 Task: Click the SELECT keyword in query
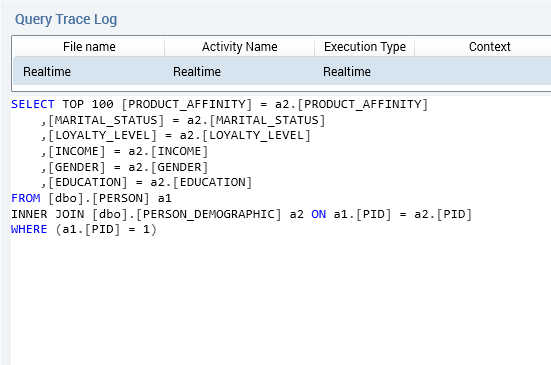click(33, 104)
